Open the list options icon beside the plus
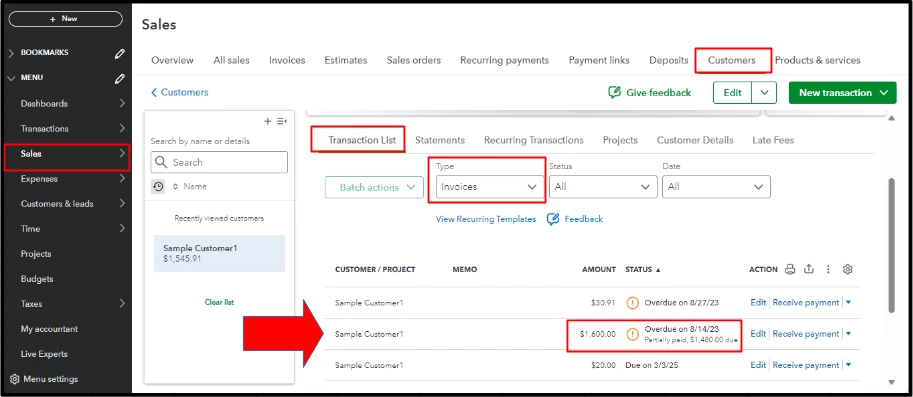The width and height of the screenshot is (913, 397). click(282, 121)
